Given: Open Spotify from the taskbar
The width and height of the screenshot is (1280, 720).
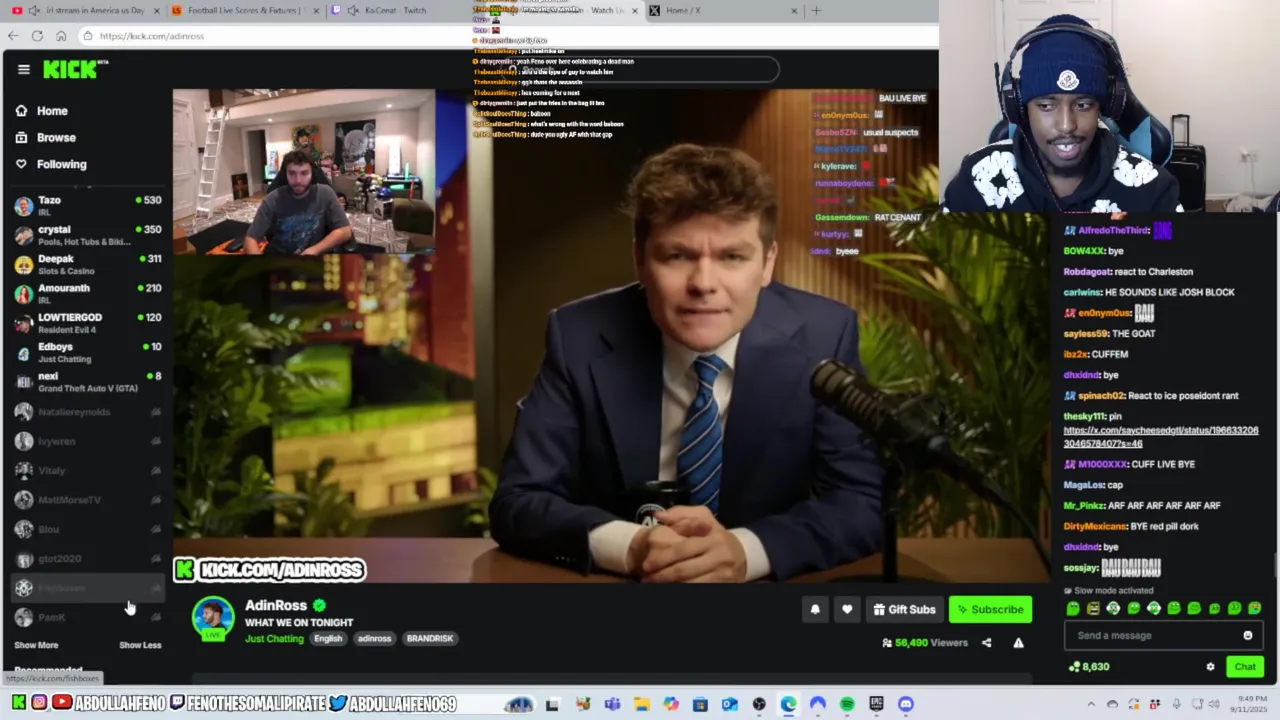Looking at the screenshot, I should [x=847, y=704].
